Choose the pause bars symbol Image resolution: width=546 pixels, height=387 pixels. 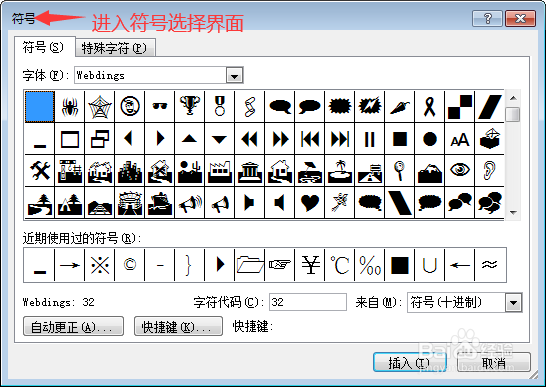tap(369, 139)
